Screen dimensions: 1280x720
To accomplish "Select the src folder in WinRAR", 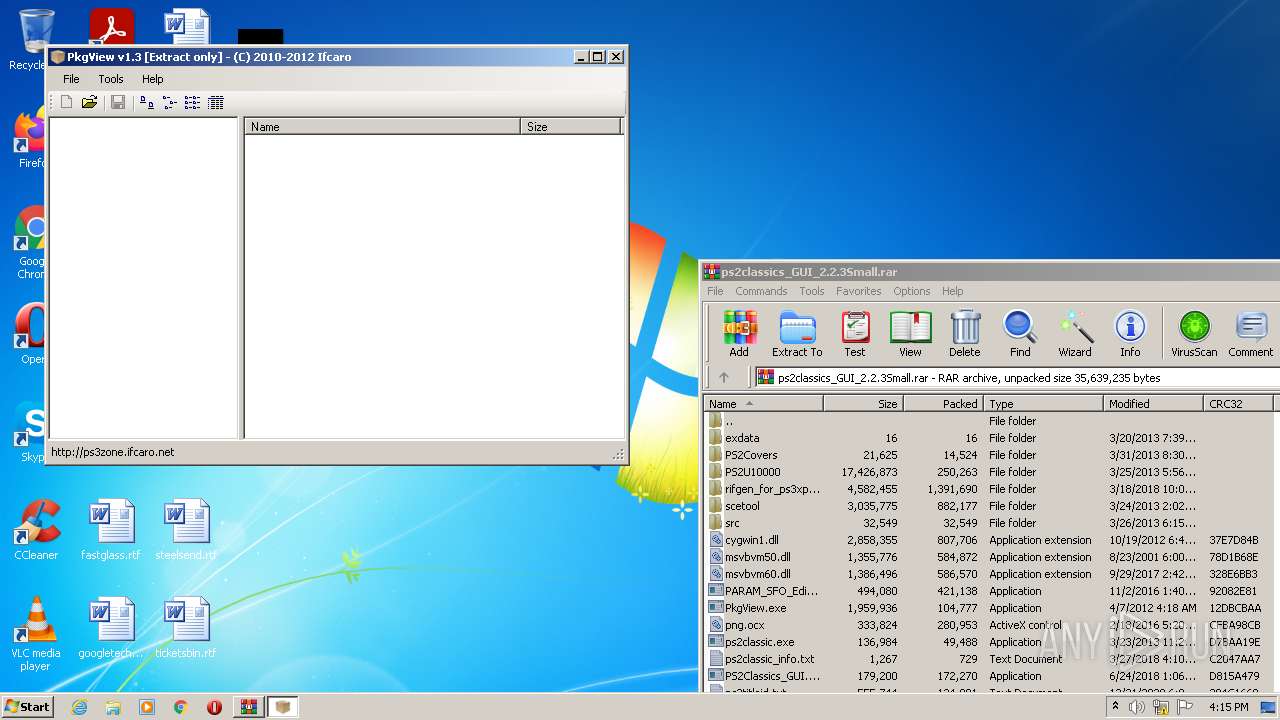I will [x=732, y=523].
